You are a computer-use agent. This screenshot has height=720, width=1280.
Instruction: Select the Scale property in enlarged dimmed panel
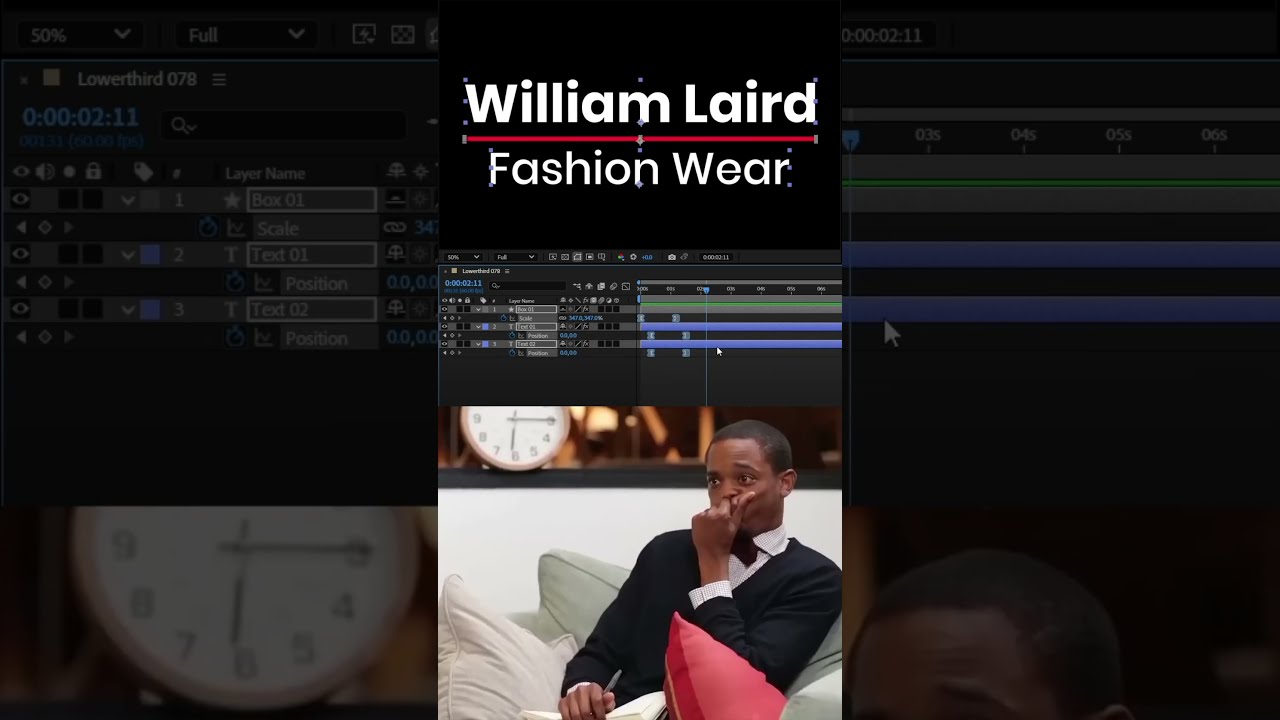[277, 228]
